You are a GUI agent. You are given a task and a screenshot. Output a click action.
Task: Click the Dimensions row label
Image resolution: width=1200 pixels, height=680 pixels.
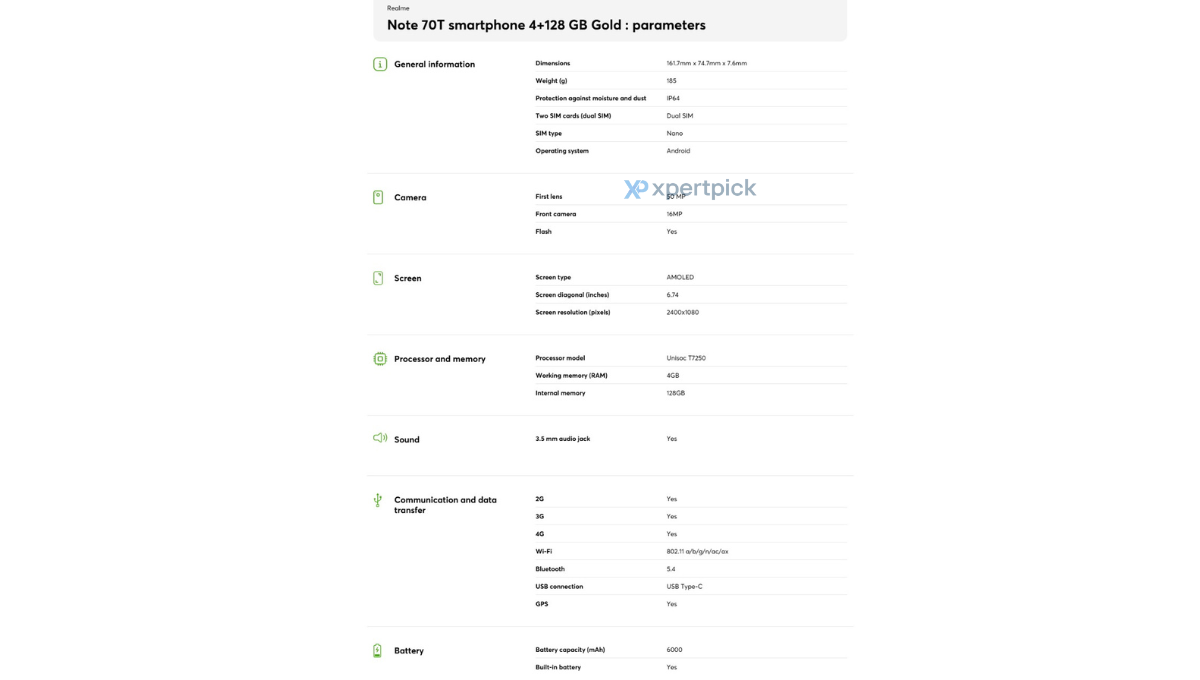pyautogui.click(x=552, y=63)
